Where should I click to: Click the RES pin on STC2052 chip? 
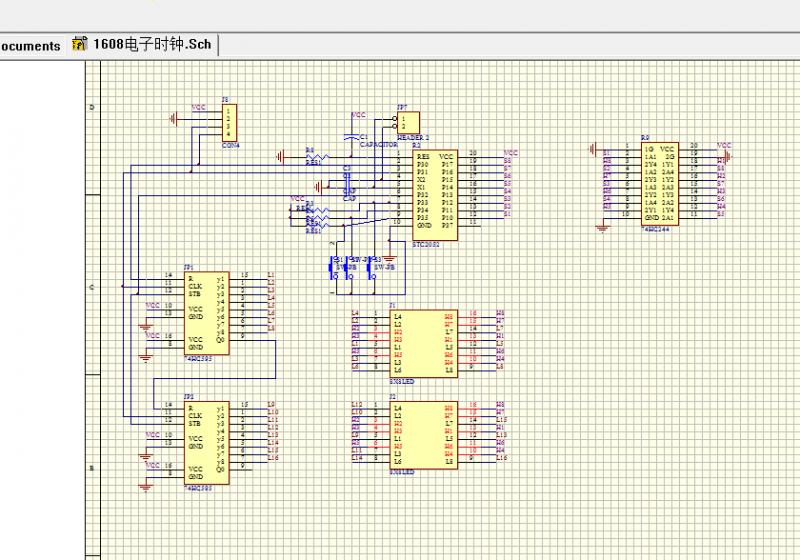click(x=423, y=156)
